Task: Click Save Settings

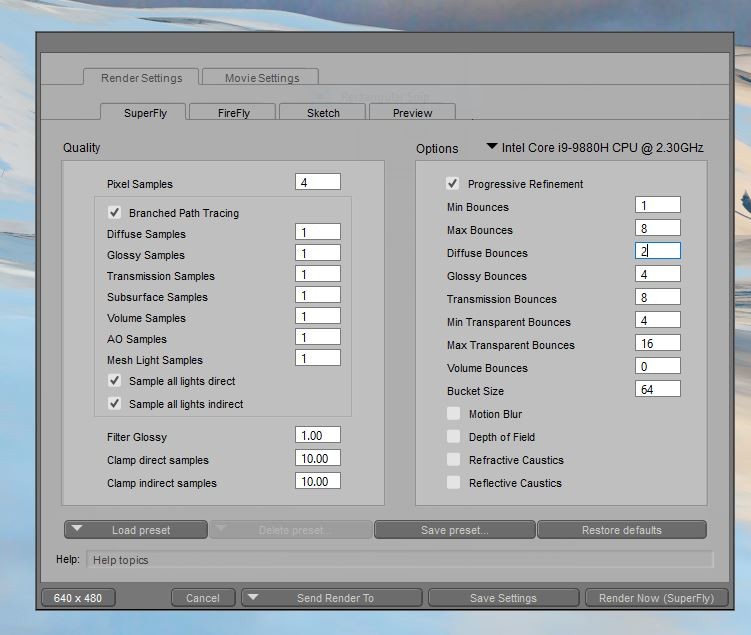Action: [503, 598]
